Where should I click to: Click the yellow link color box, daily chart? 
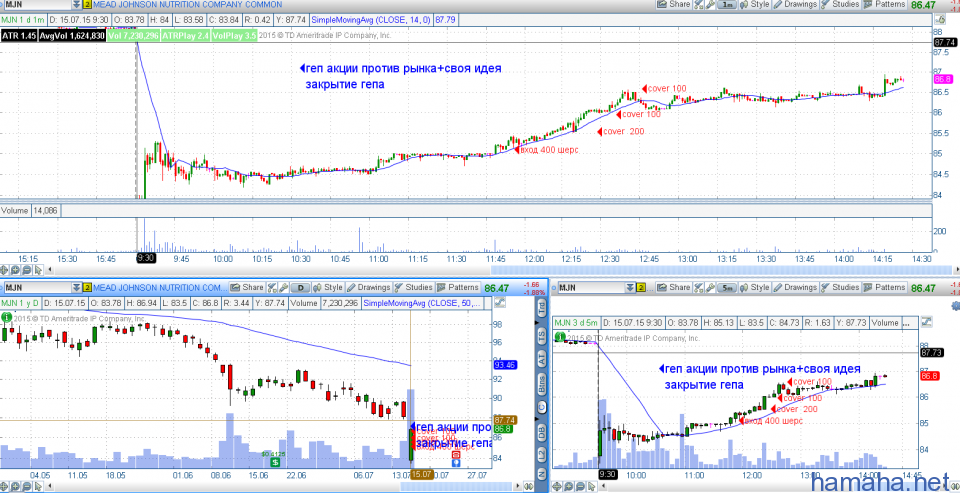click(87, 287)
